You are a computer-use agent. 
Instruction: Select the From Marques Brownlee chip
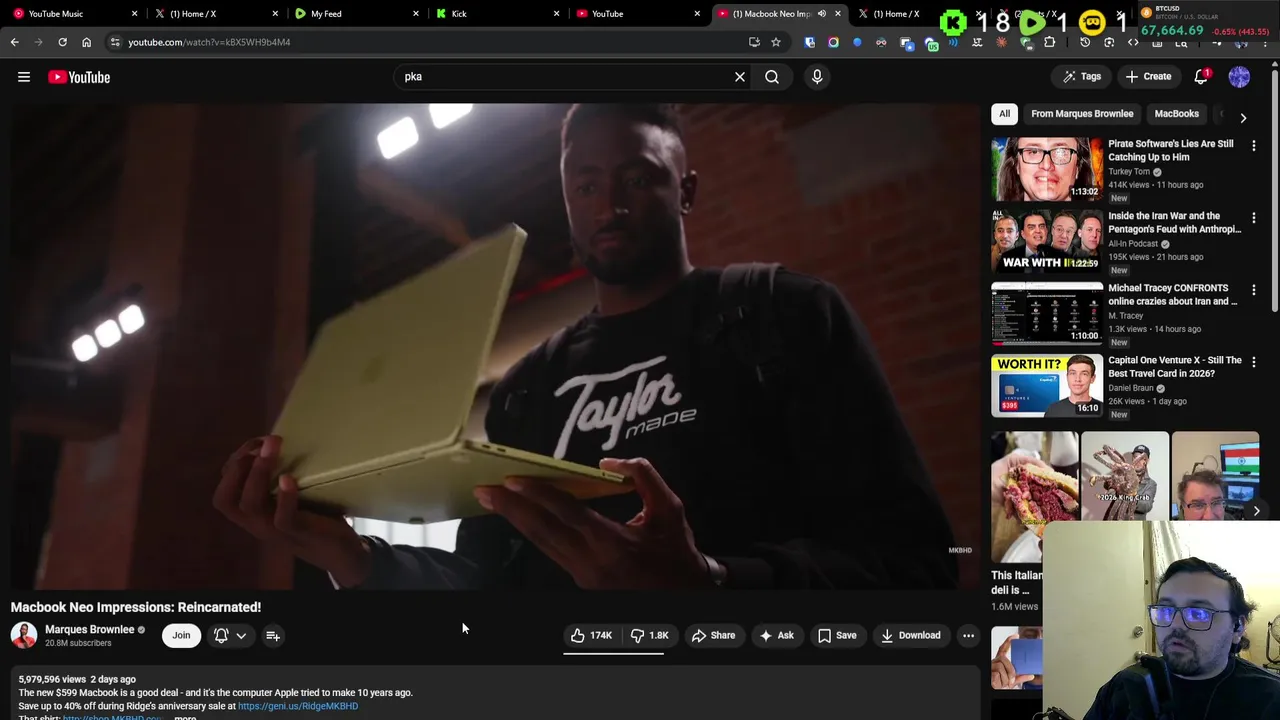[x=1082, y=114]
